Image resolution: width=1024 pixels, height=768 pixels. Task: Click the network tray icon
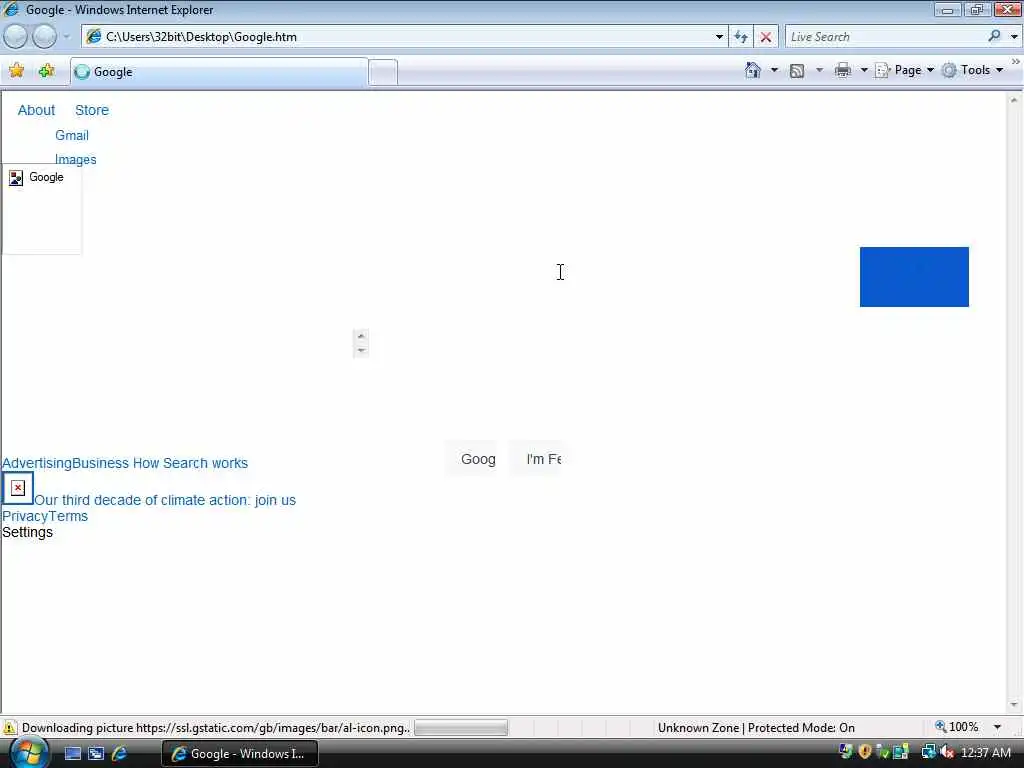[x=928, y=752]
